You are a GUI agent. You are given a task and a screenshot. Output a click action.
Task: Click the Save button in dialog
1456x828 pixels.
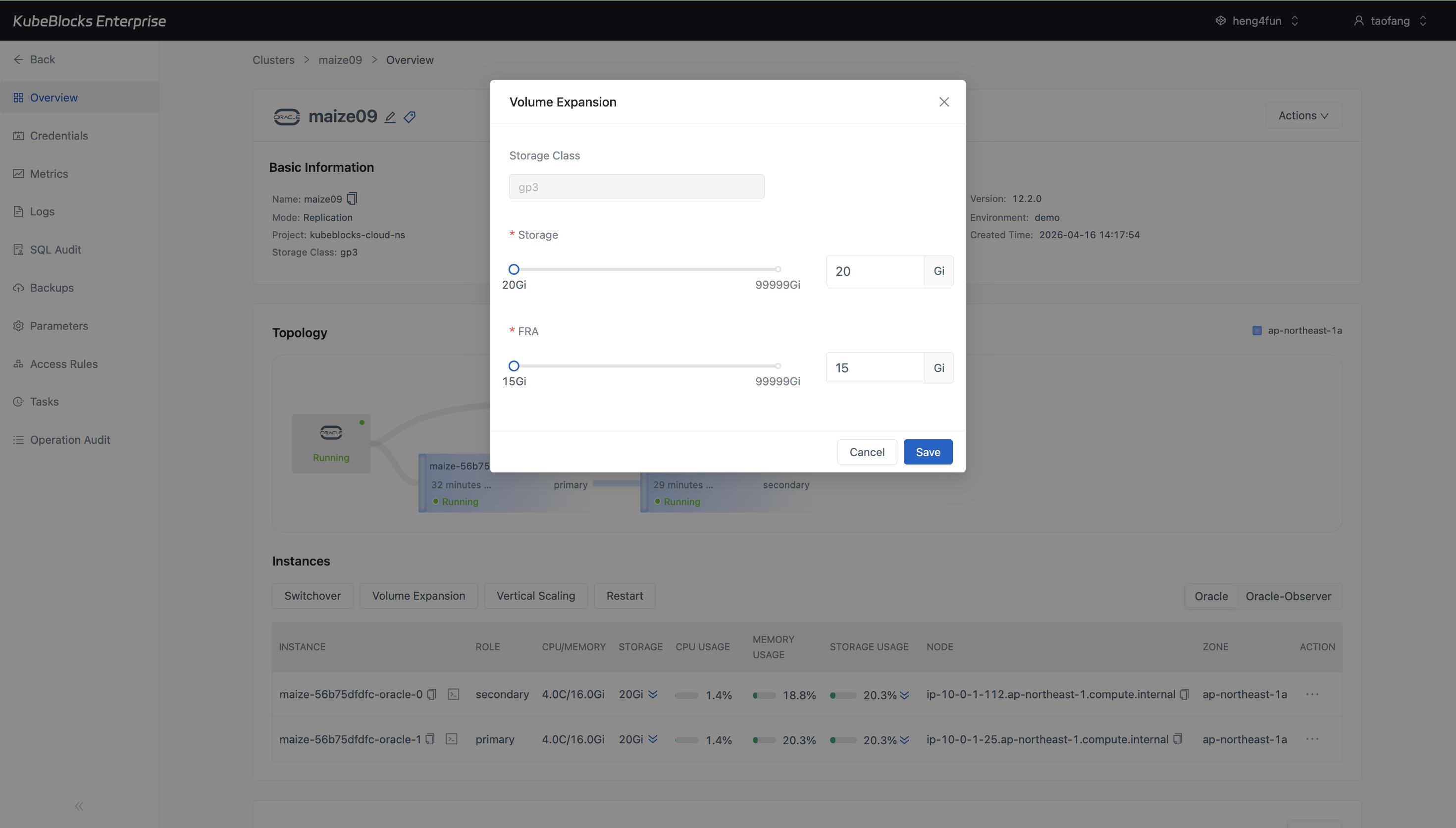(x=928, y=452)
